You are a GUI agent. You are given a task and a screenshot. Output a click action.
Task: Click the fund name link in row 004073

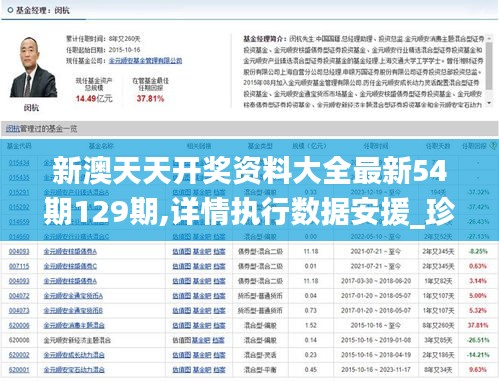pyautogui.click(x=73, y=311)
